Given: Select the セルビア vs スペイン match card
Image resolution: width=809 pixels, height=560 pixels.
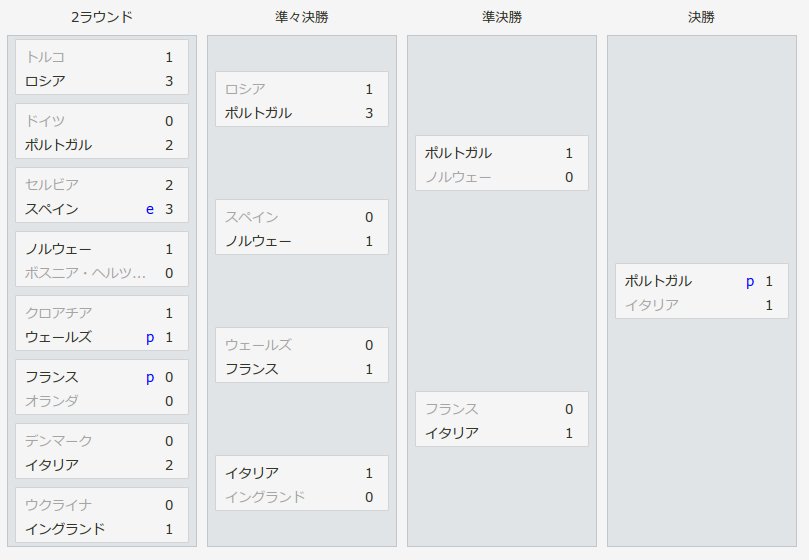Looking at the screenshot, I should (x=102, y=195).
